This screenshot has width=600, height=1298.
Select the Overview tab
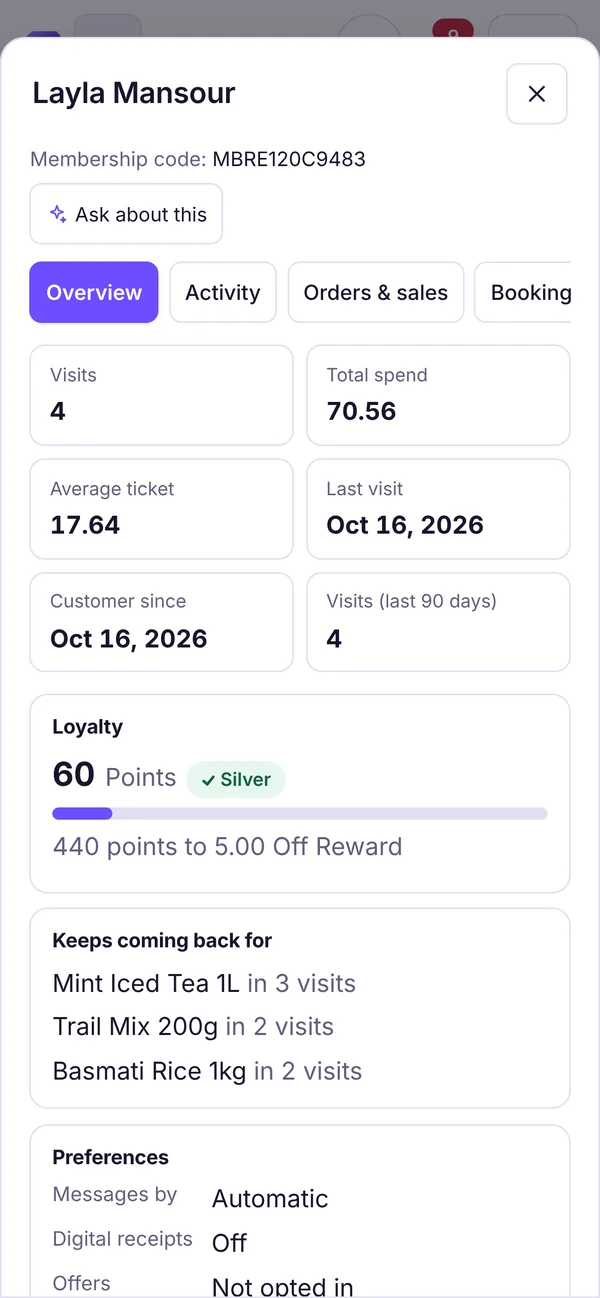tap(94, 292)
